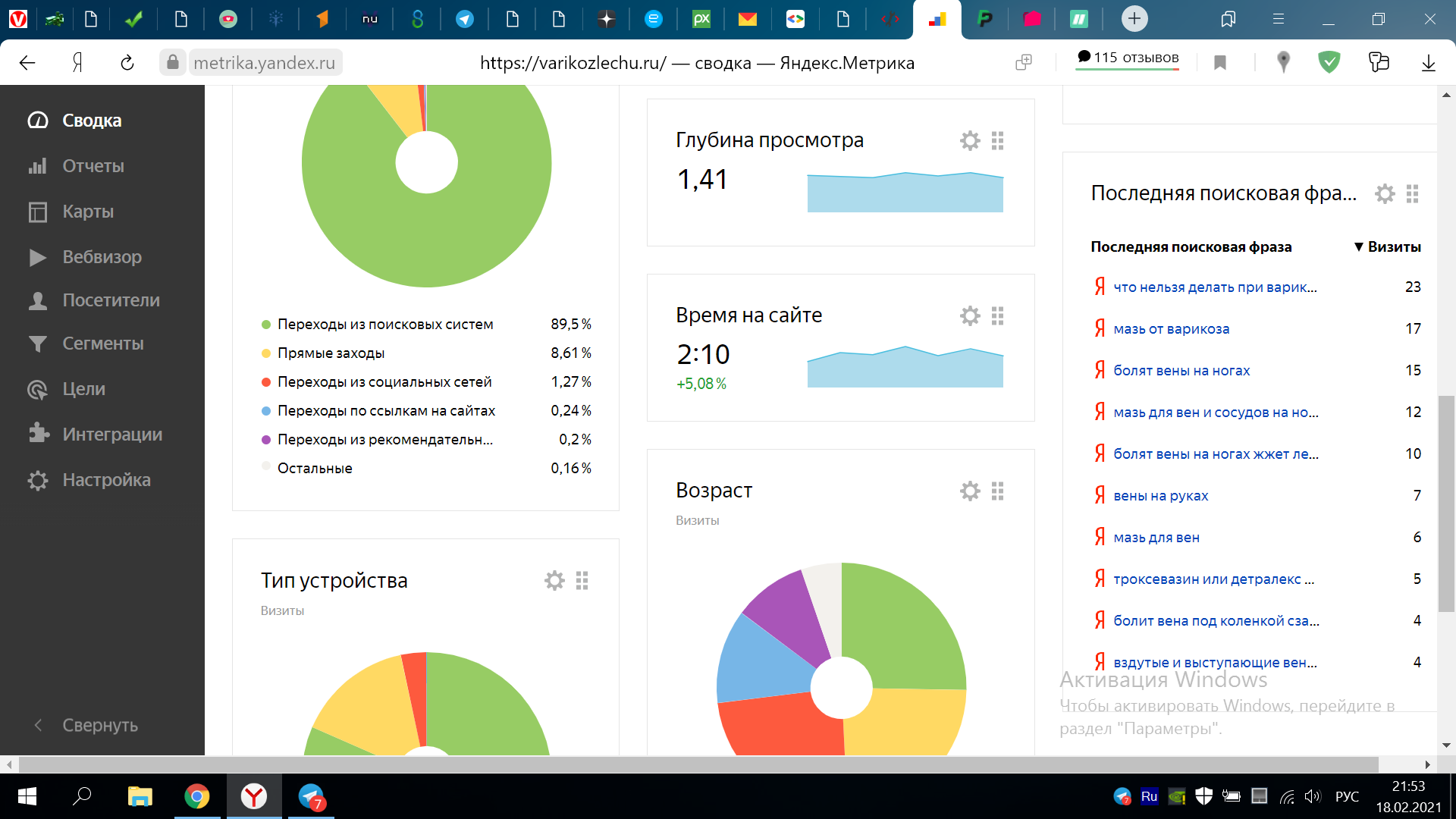Open phrase 'что нельзя делать при варик...'
1456x819 pixels.
click(1215, 287)
